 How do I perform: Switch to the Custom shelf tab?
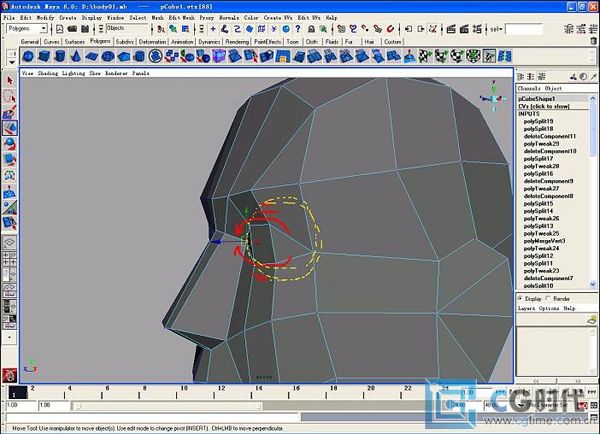(393, 42)
